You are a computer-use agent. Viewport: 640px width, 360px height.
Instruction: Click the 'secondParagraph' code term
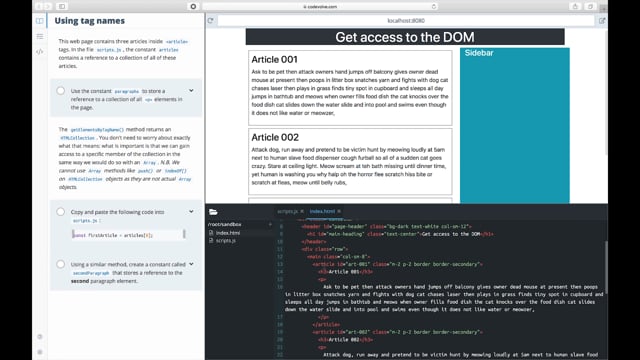click(x=91, y=273)
